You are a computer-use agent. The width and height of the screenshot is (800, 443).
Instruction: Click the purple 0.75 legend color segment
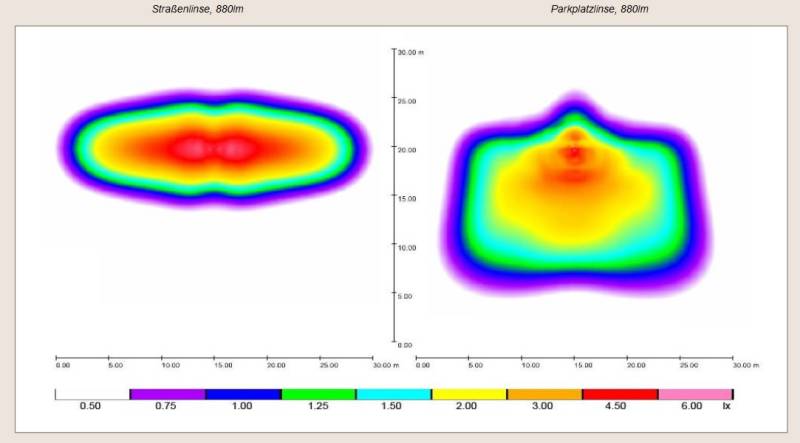(167, 394)
